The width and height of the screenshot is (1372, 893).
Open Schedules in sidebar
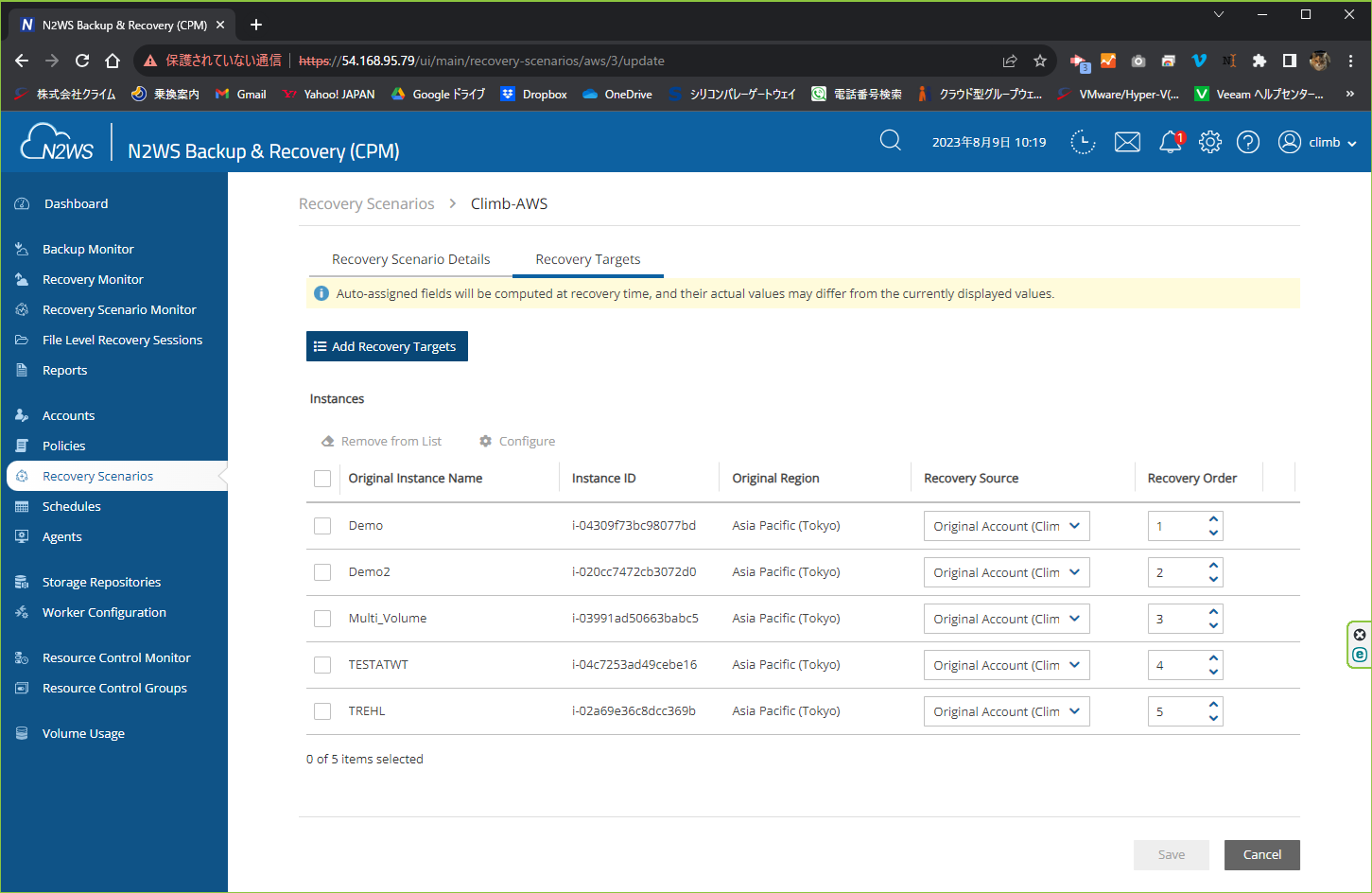pos(71,506)
